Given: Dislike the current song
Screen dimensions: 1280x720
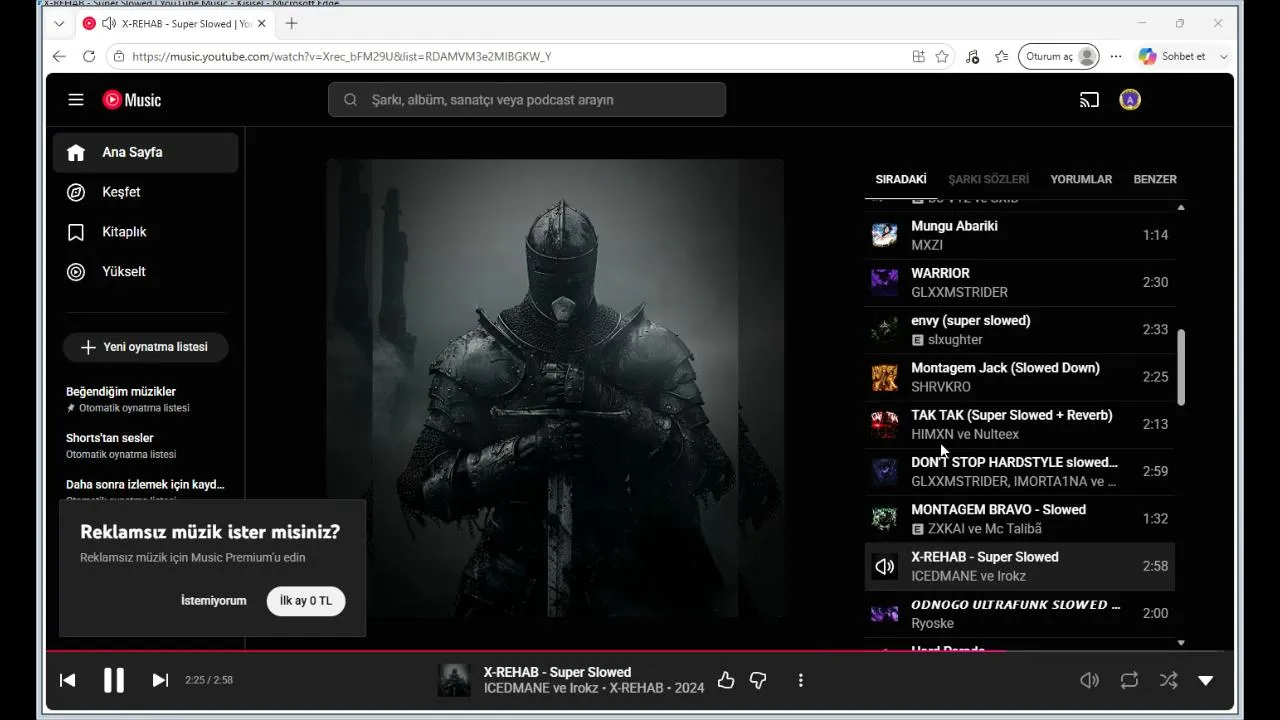Looking at the screenshot, I should pos(758,680).
